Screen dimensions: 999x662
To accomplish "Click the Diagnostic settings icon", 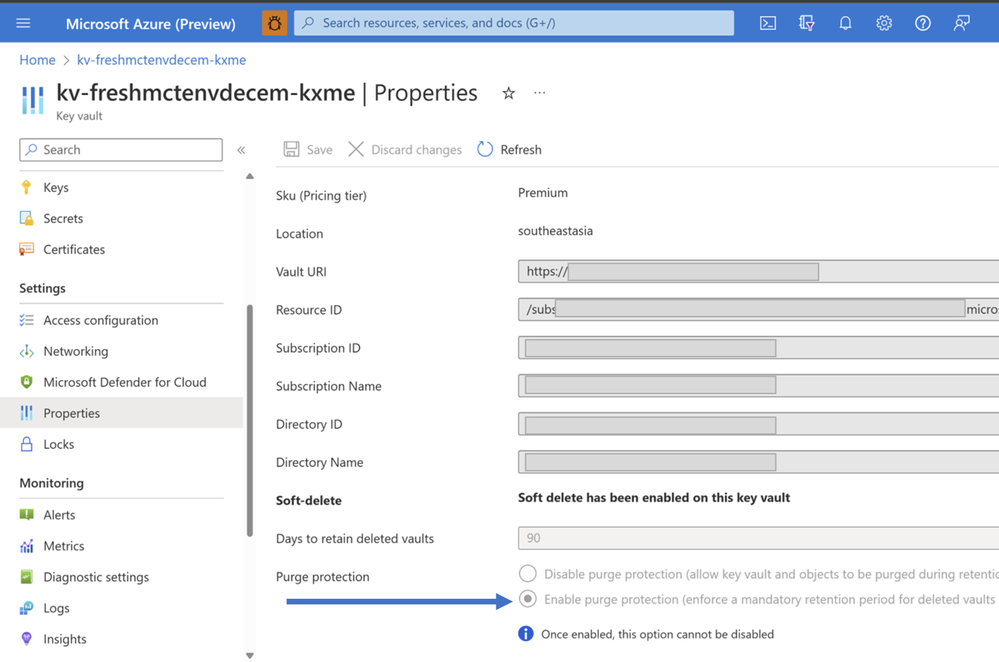I will click(26, 577).
